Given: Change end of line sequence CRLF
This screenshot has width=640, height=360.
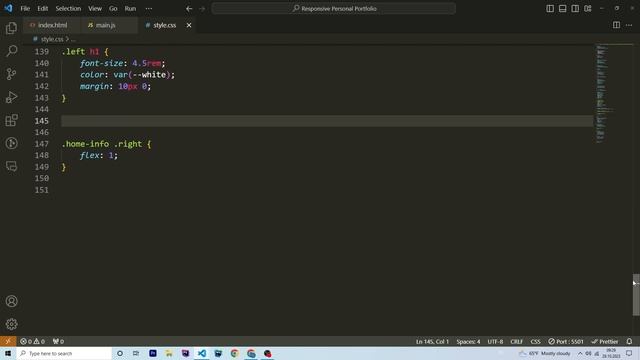Looking at the screenshot, I should [516, 341].
